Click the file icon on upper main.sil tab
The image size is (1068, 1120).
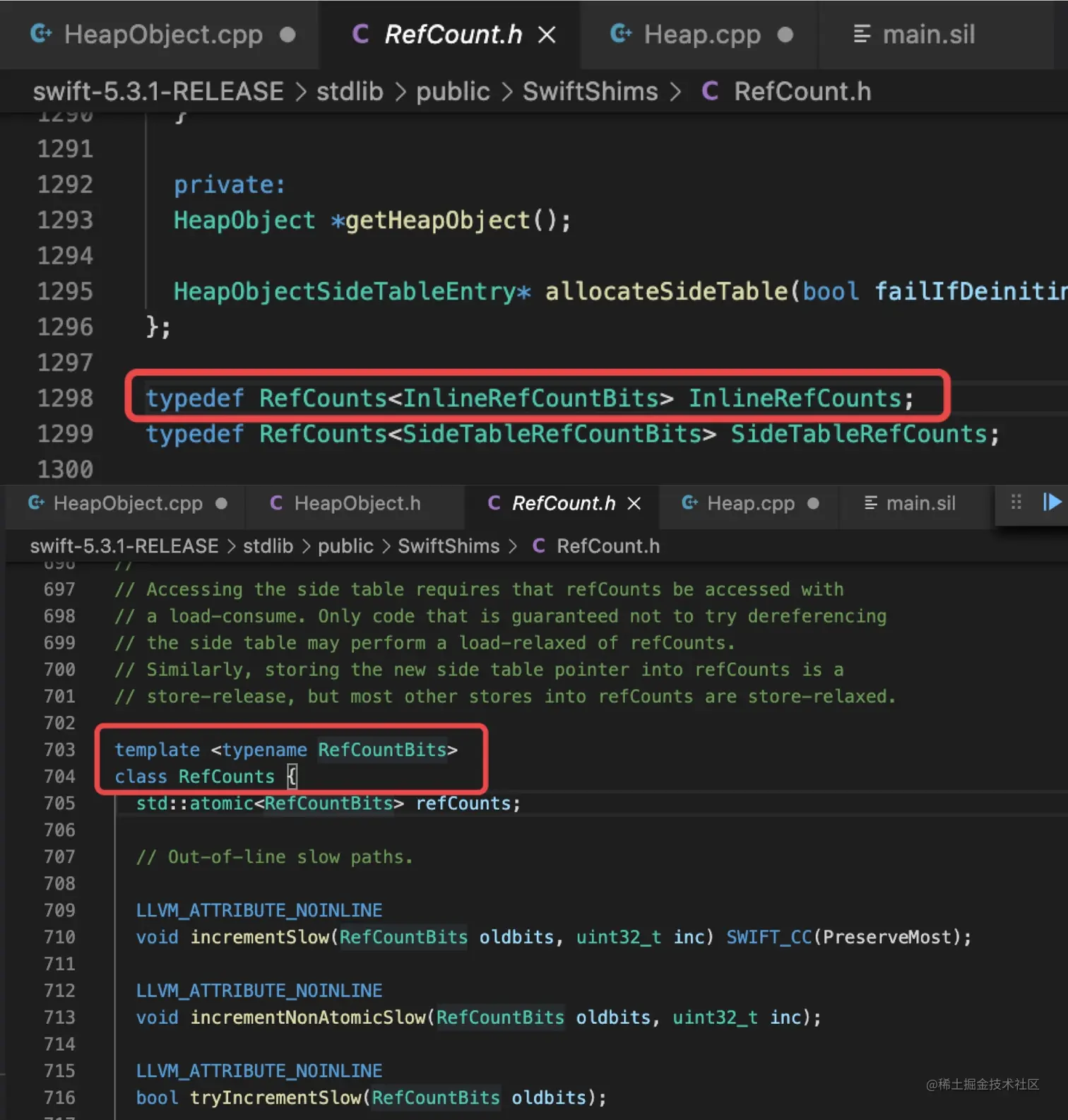861,34
